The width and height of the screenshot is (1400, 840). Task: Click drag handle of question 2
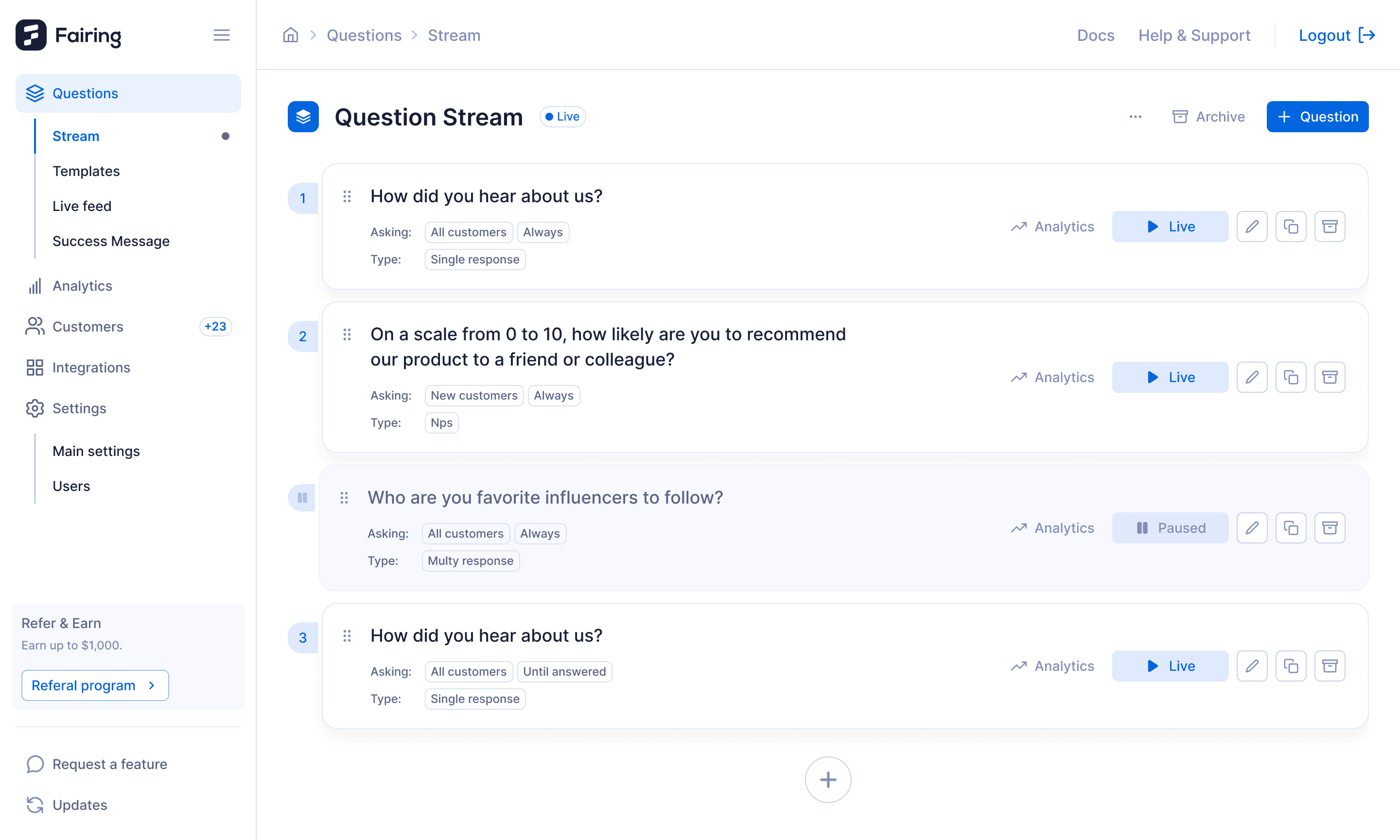[x=347, y=334]
